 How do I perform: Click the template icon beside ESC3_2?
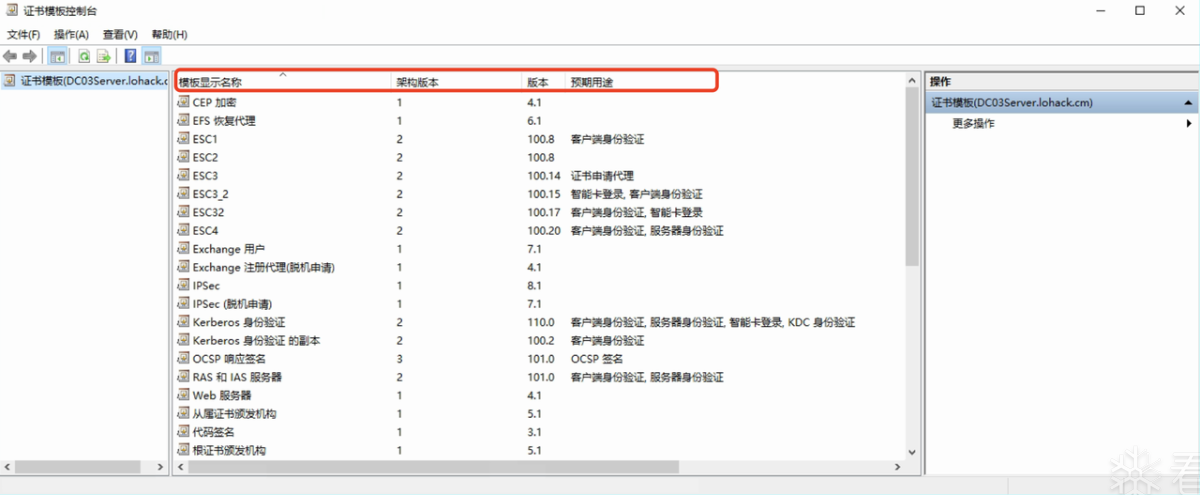(x=183, y=193)
